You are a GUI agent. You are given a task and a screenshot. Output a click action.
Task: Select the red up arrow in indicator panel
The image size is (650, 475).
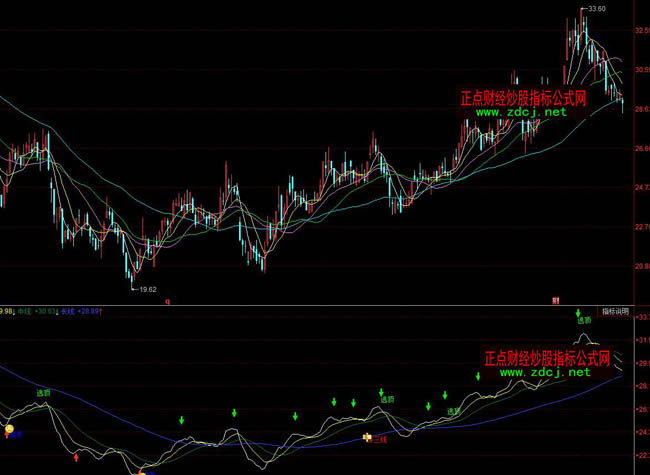coord(76,457)
